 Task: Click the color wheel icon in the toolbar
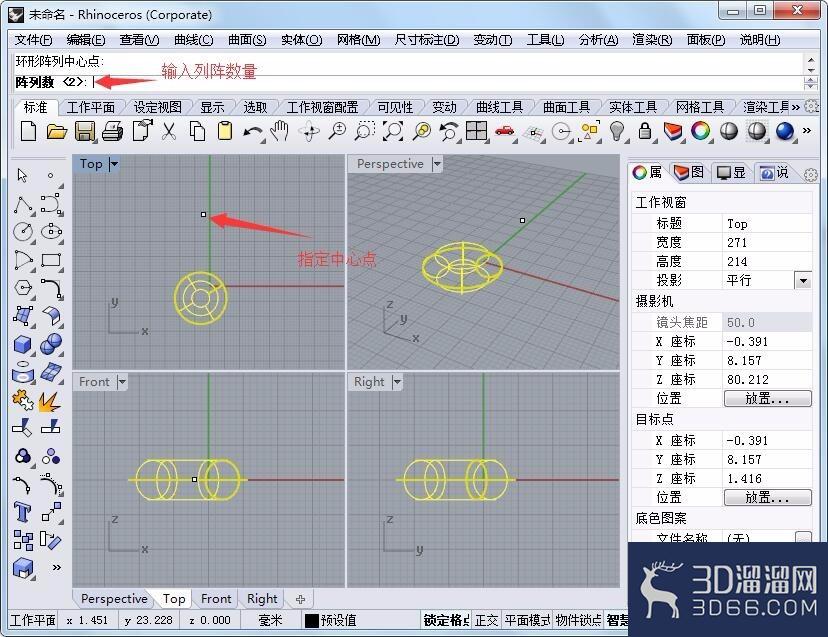pos(701,130)
